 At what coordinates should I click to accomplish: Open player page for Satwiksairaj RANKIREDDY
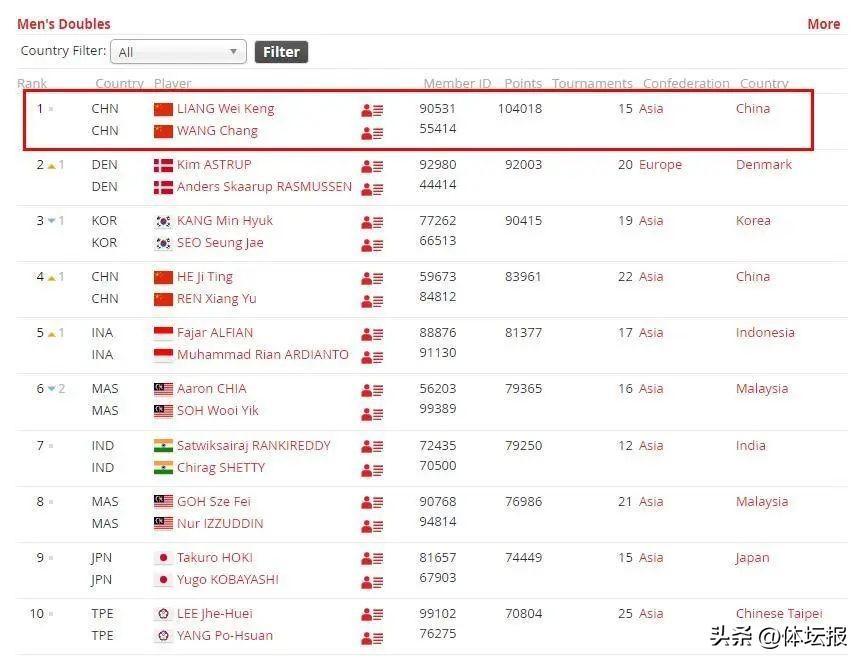tap(253, 446)
